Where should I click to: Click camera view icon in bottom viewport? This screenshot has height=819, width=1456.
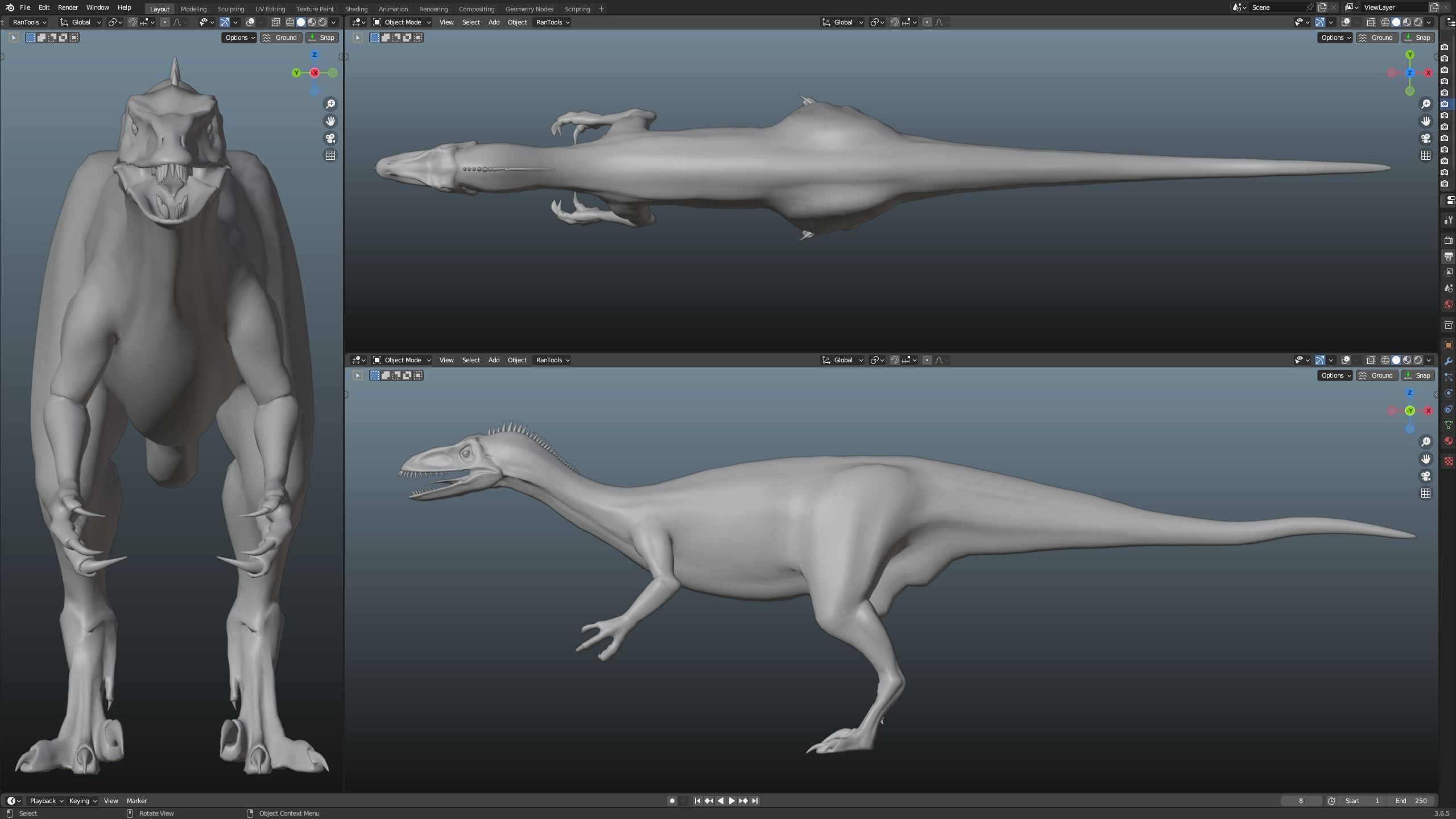point(1426,476)
